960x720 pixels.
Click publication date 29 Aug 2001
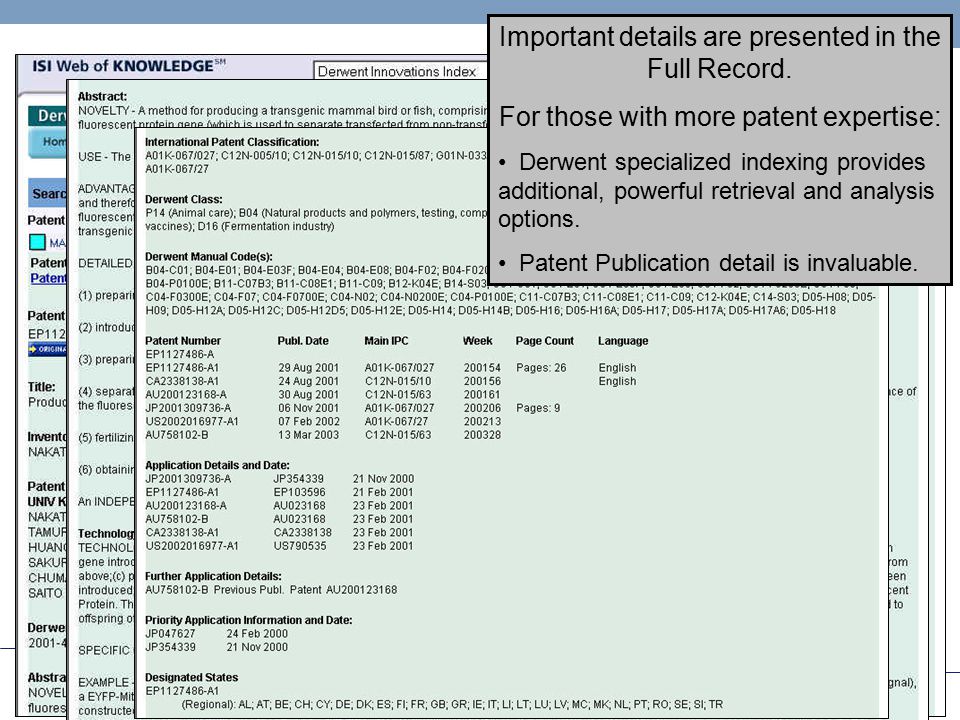point(309,367)
